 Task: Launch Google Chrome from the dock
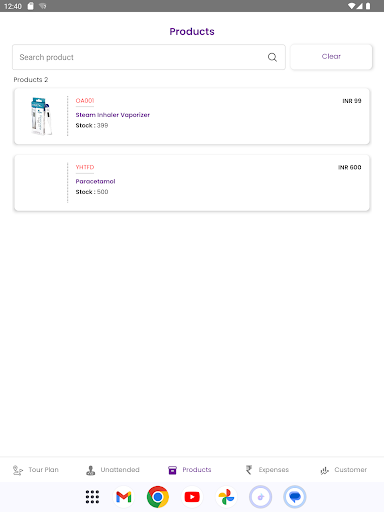click(158, 497)
